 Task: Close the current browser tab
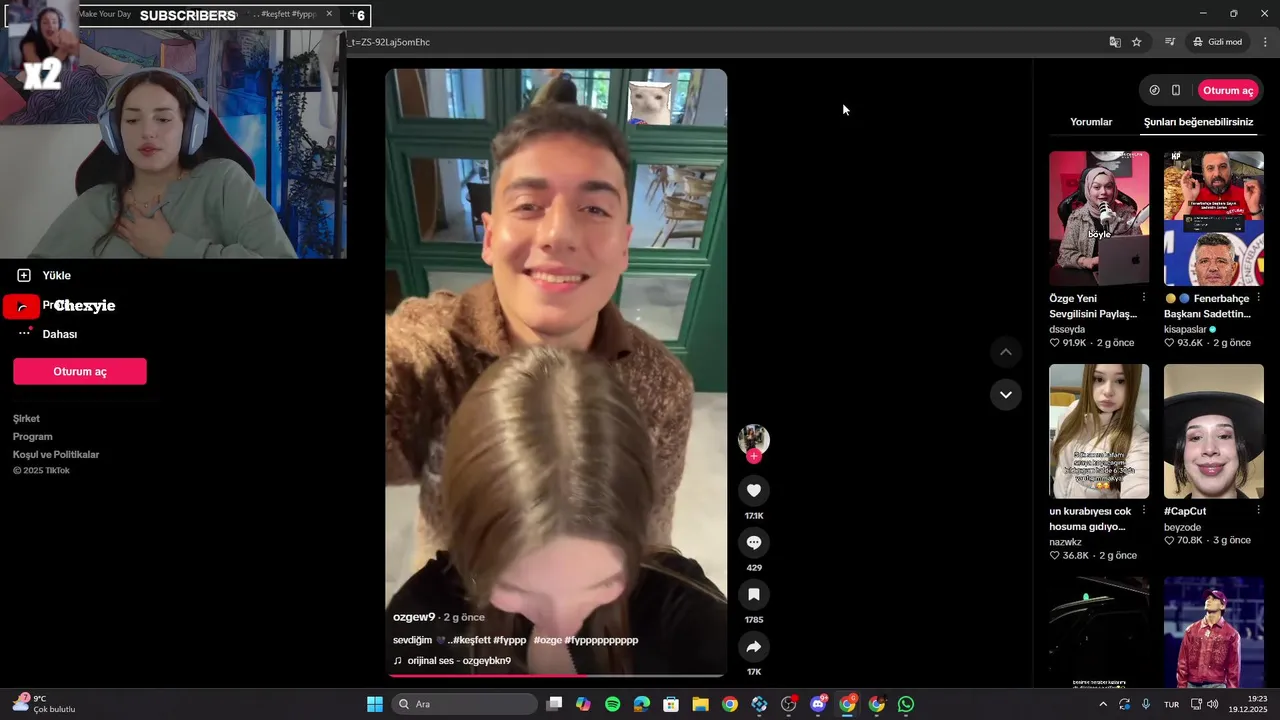pos(329,14)
